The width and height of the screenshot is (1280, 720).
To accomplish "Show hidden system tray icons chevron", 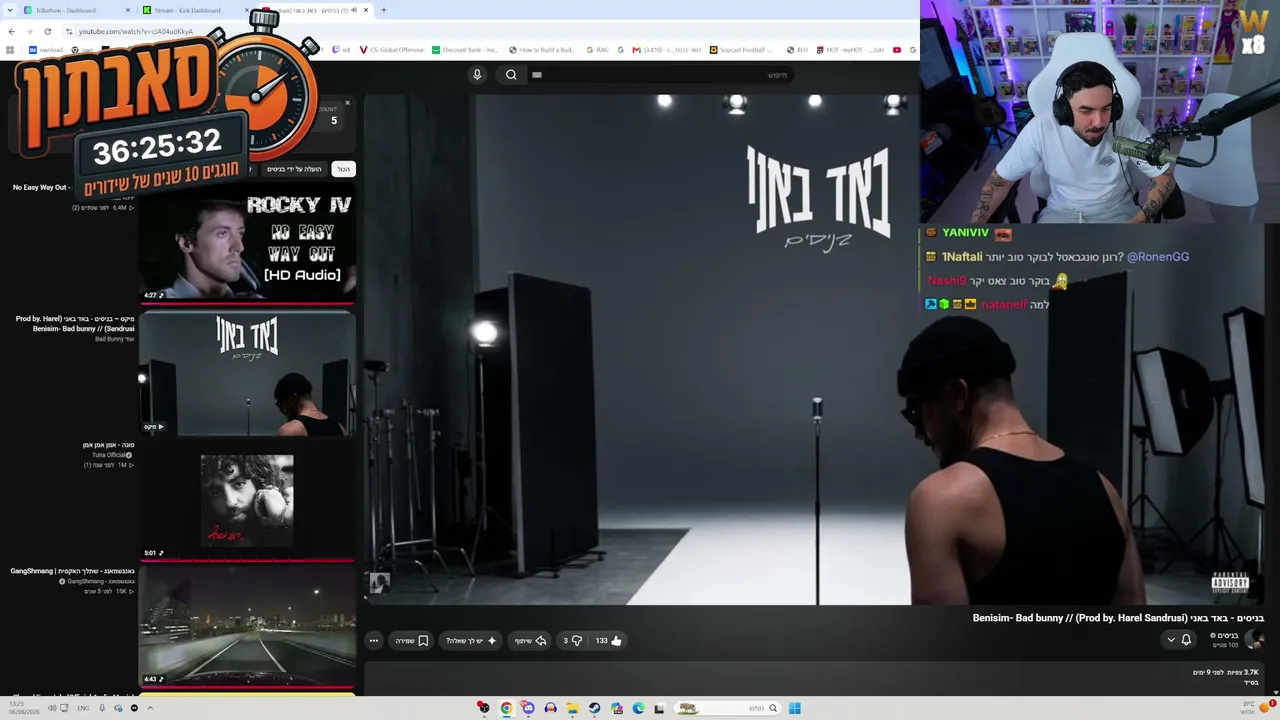I will click(x=150, y=708).
